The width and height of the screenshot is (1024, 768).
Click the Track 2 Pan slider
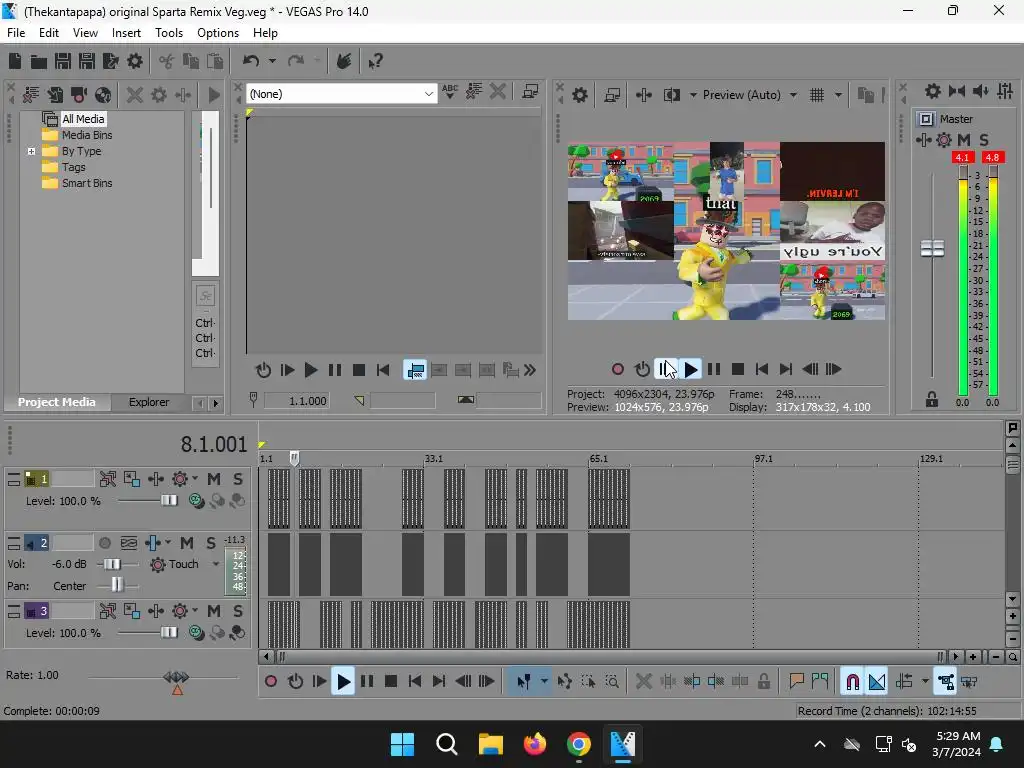click(117, 584)
